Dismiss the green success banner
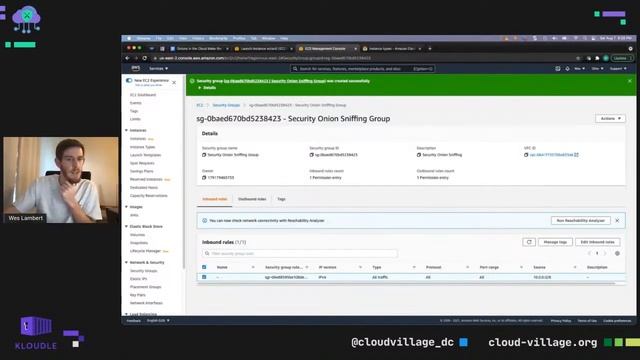 coord(630,81)
